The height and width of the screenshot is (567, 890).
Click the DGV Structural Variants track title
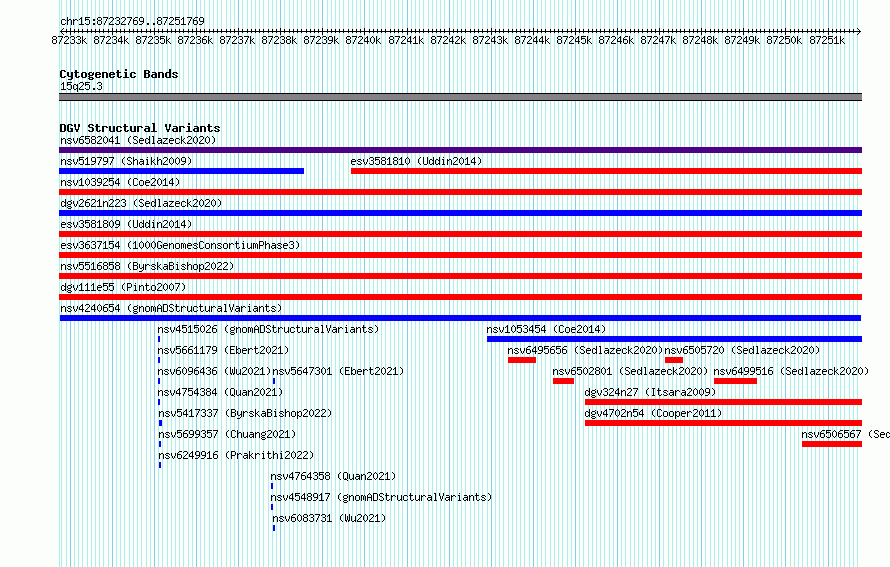click(140, 128)
